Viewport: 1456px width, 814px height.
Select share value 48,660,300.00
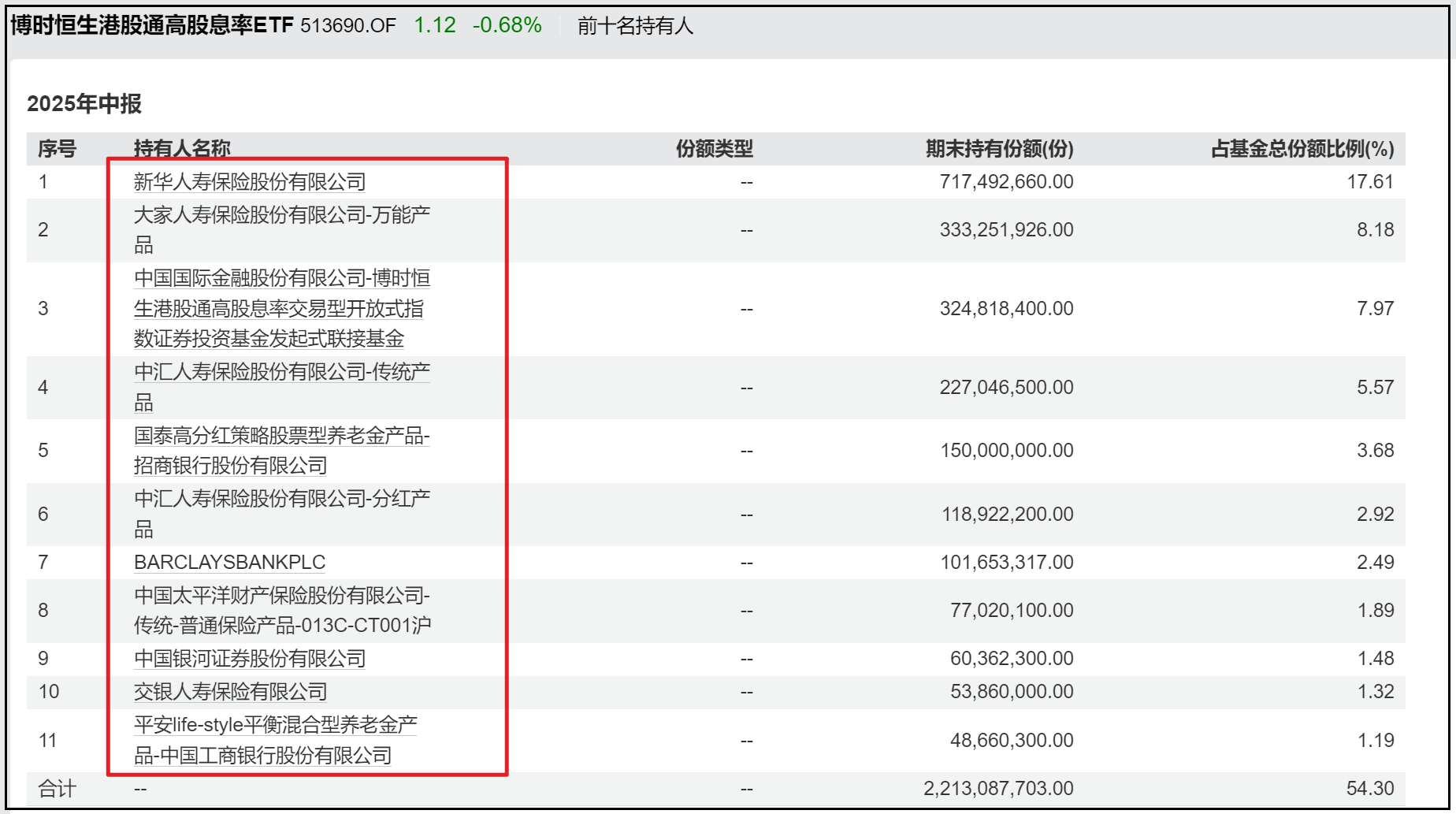(1012, 740)
